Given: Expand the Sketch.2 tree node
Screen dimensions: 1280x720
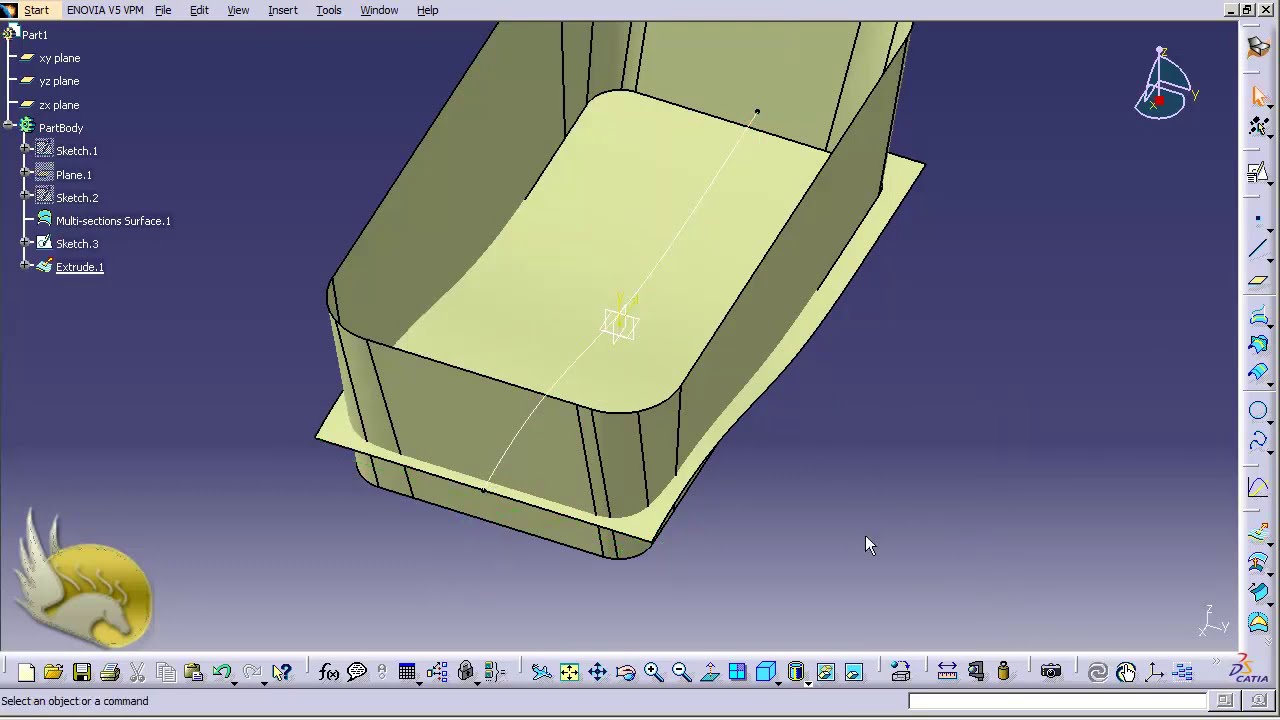Looking at the screenshot, I should click(x=25, y=197).
